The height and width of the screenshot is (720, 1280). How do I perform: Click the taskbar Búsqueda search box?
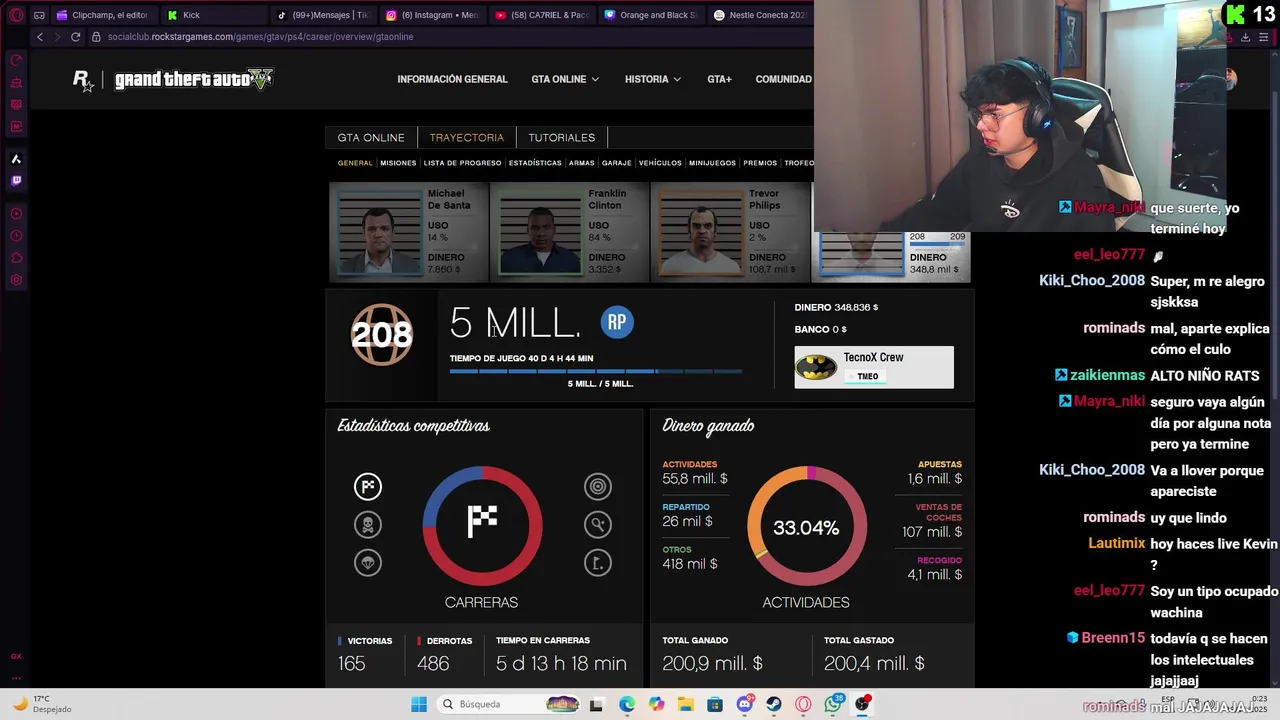(510, 704)
